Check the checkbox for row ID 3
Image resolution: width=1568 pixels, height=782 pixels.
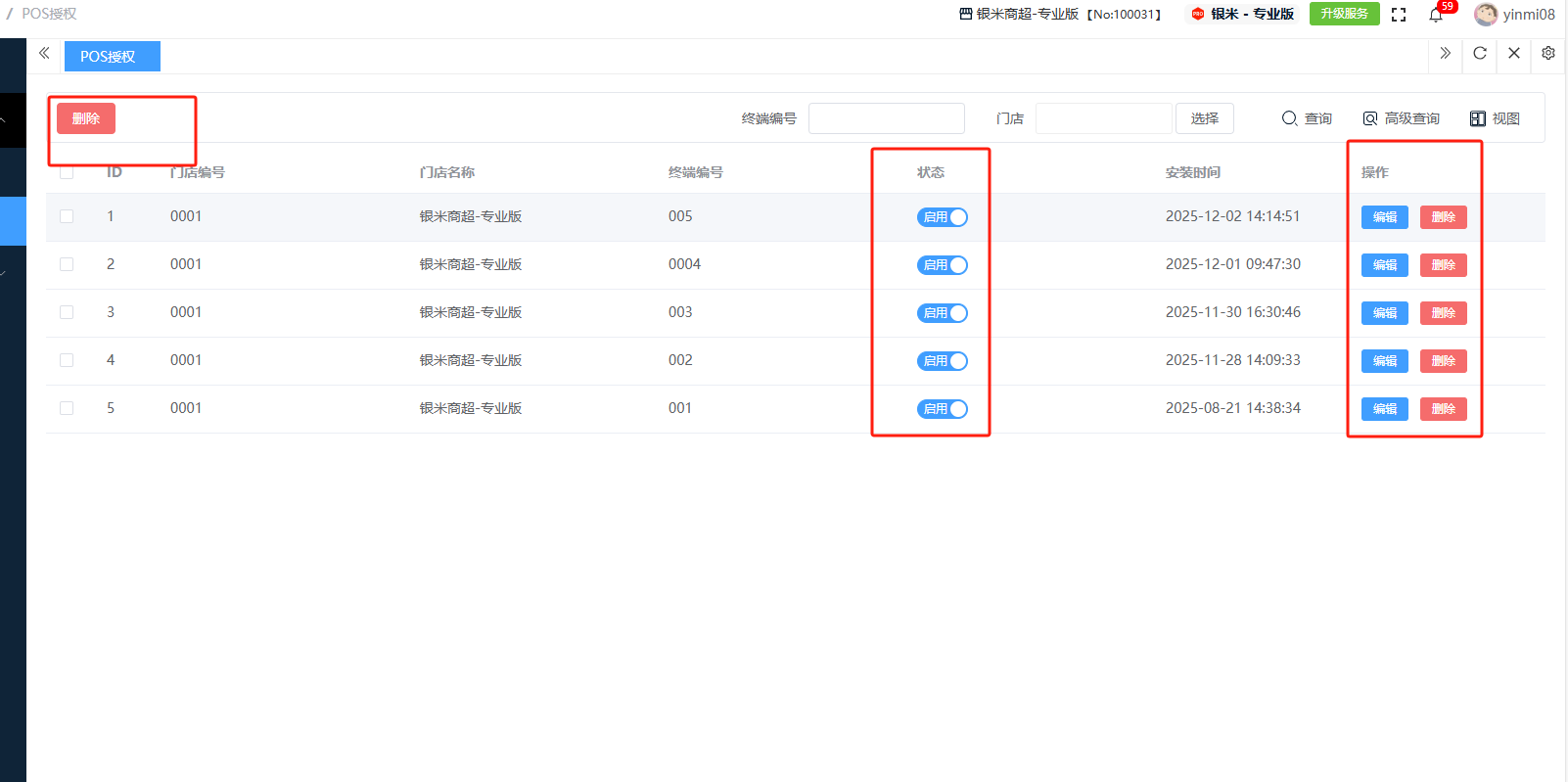point(67,312)
